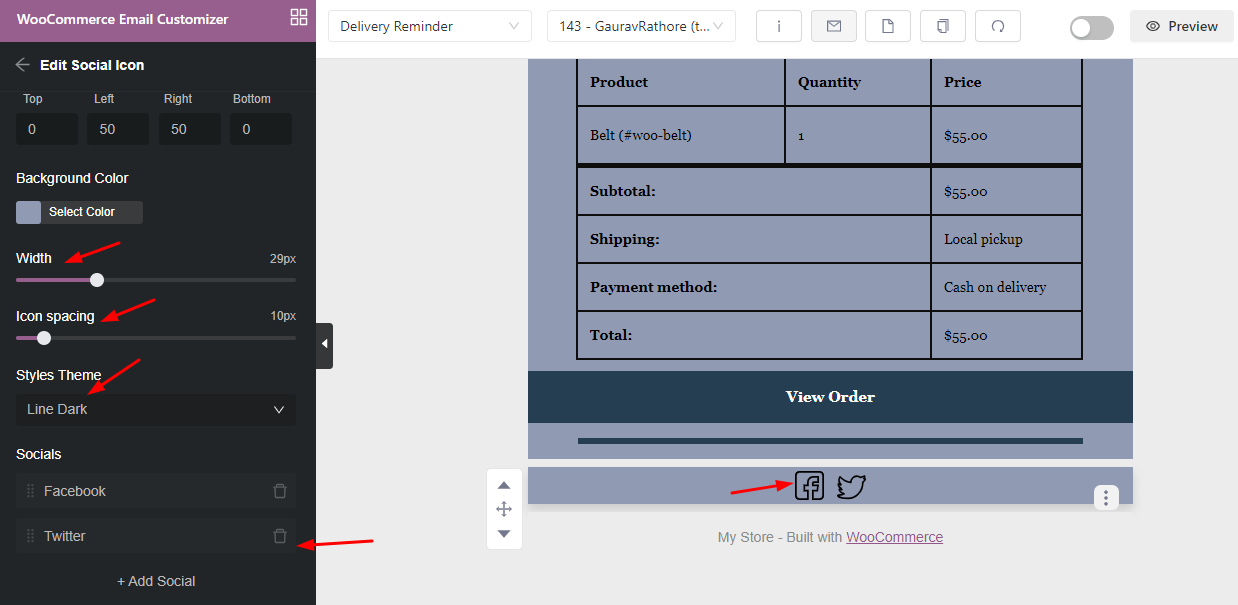Click the Bottom padding field
This screenshot has width=1238, height=605.
[261, 129]
